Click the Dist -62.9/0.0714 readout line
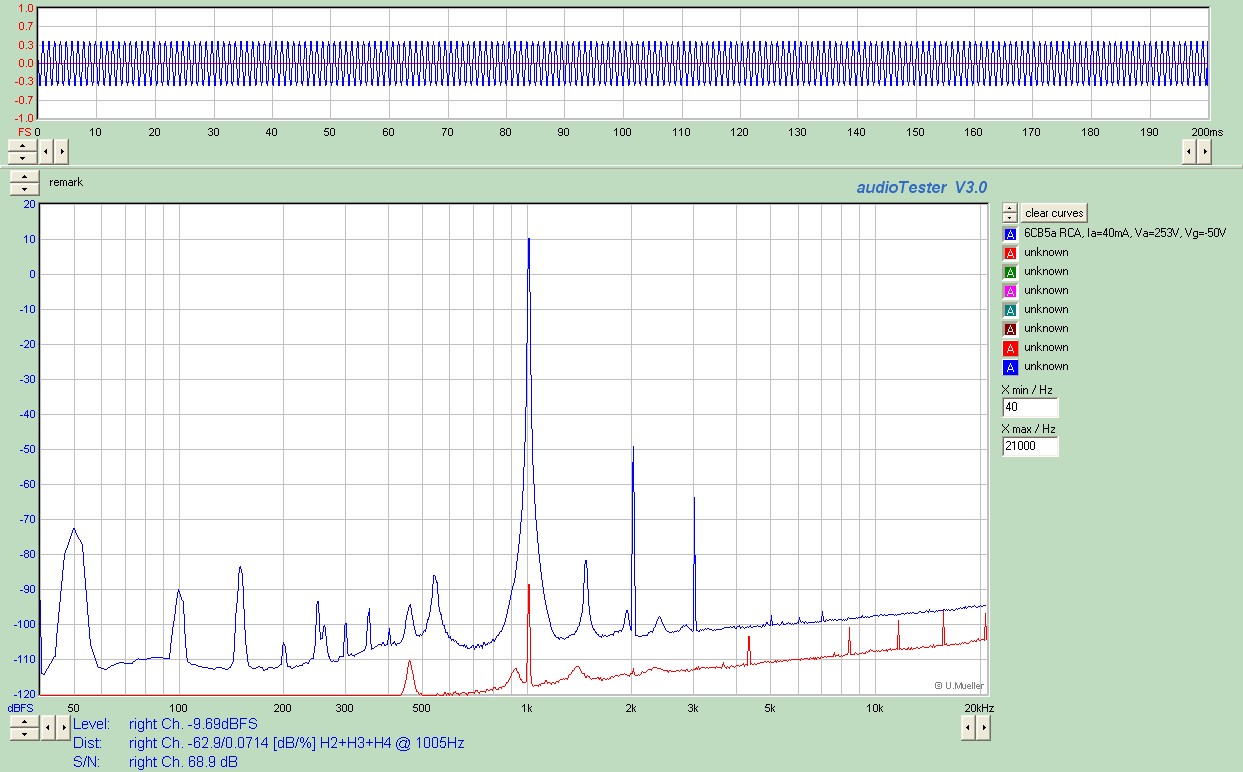Image resolution: width=1243 pixels, height=772 pixels. click(x=268, y=743)
